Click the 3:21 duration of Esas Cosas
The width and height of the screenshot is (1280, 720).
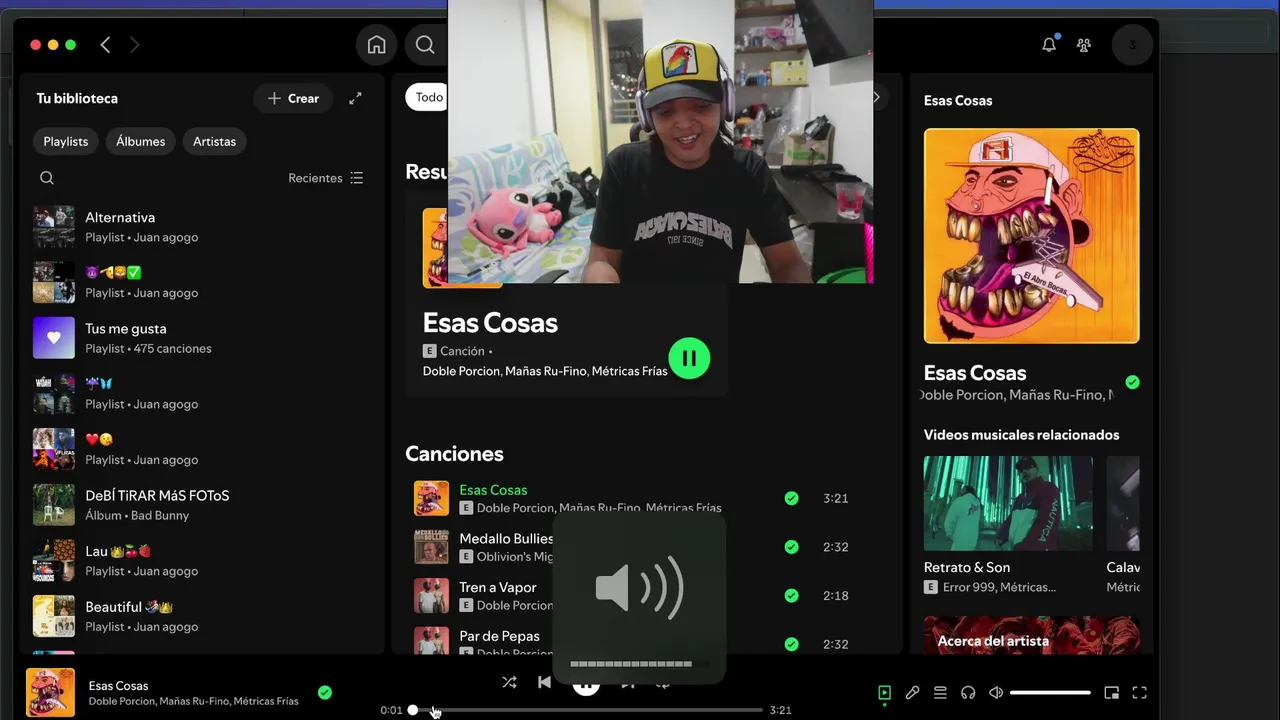[x=835, y=498]
